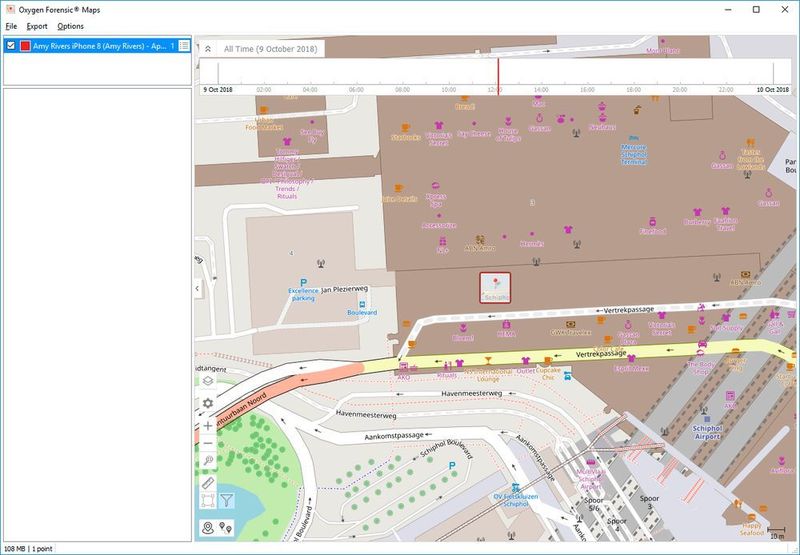The height and width of the screenshot is (555, 800).
Task: Open the map settings gear
Action: coord(208,403)
